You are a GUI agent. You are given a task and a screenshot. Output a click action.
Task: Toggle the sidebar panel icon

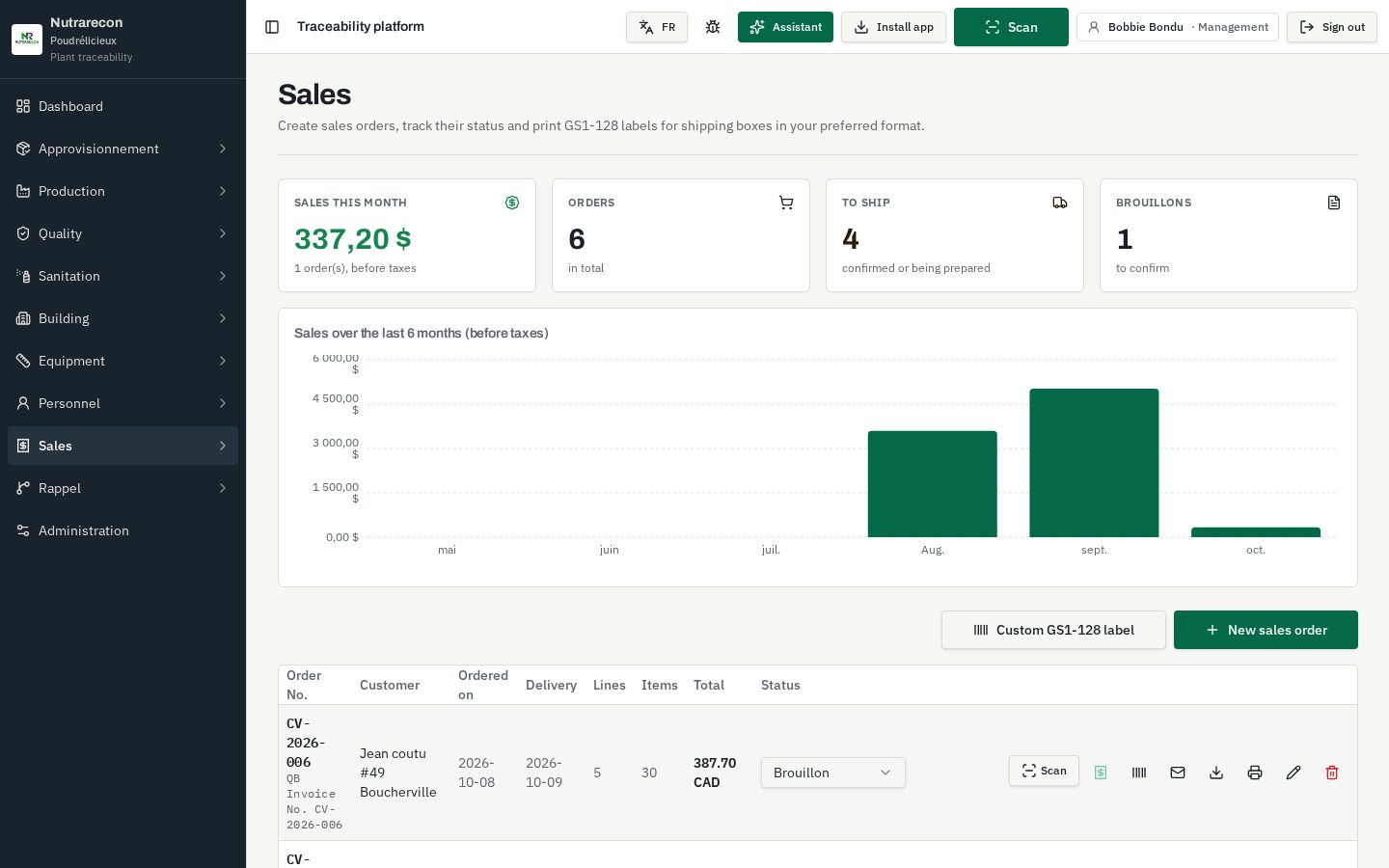(x=272, y=27)
